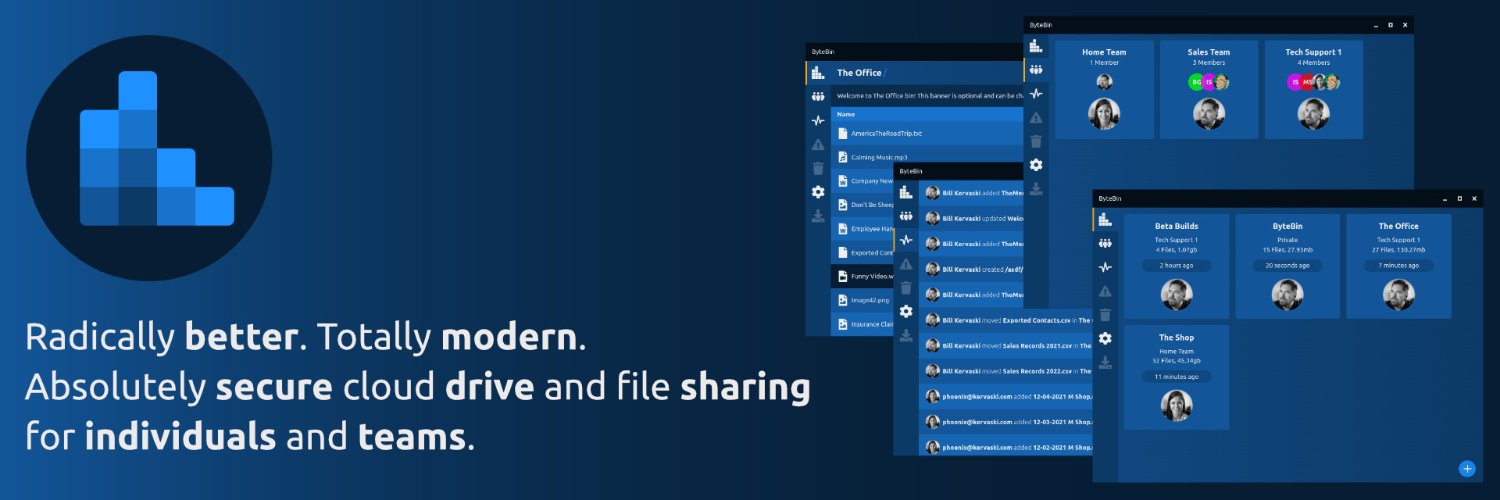Open the Sales Team card
This screenshot has height=500, width=1500.
(x=1209, y=89)
